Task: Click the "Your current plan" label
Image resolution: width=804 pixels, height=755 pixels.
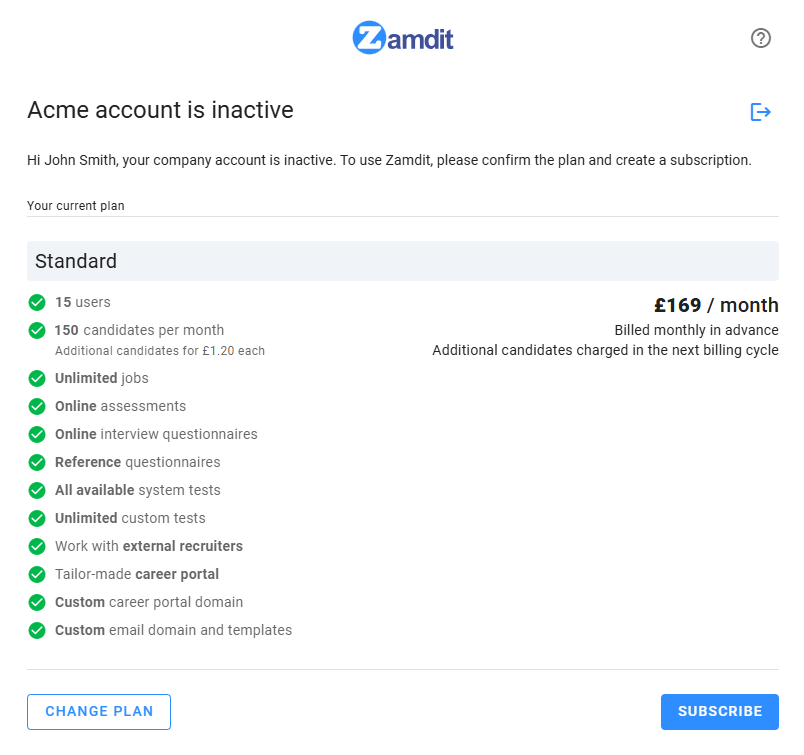Action: point(75,205)
